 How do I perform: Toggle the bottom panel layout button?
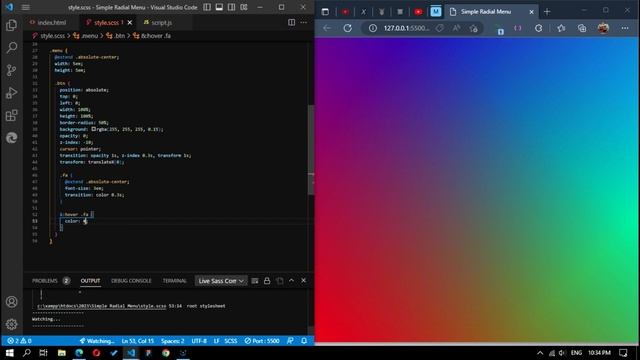coord(219,7)
